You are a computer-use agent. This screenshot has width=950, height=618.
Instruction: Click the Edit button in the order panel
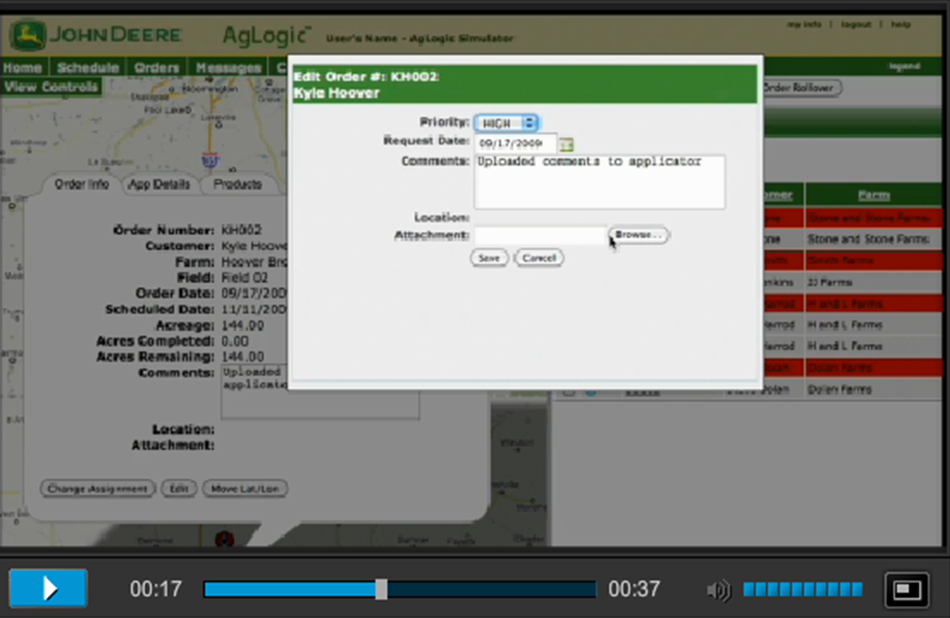pyautogui.click(x=179, y=488)
